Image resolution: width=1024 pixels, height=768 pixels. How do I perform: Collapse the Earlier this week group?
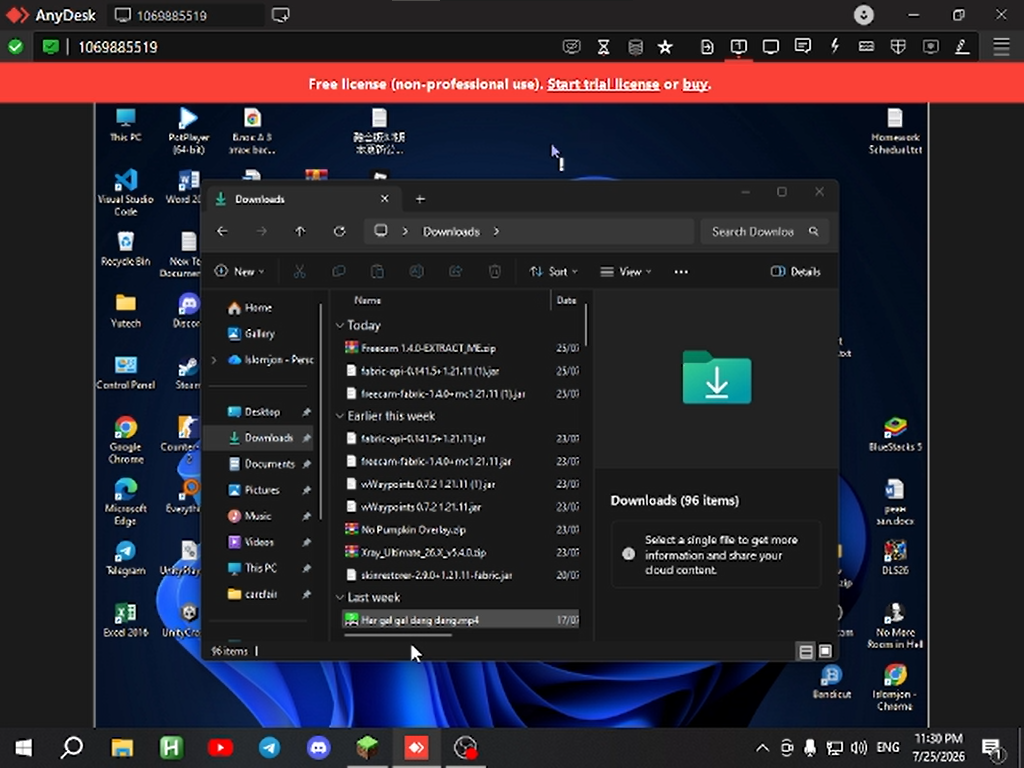(x=340, y=416)
